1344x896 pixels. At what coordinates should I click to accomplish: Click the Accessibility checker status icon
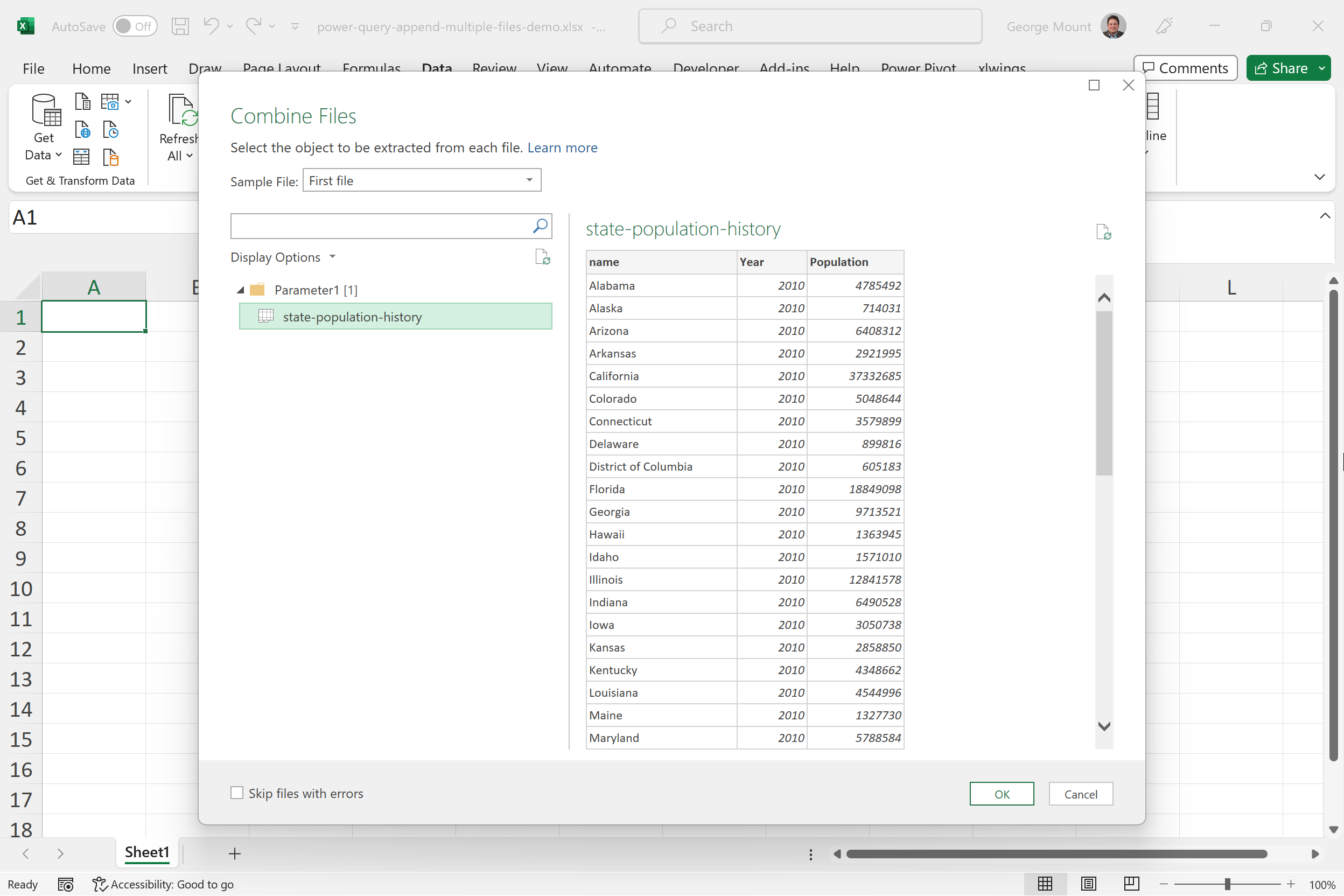[100, 884]
